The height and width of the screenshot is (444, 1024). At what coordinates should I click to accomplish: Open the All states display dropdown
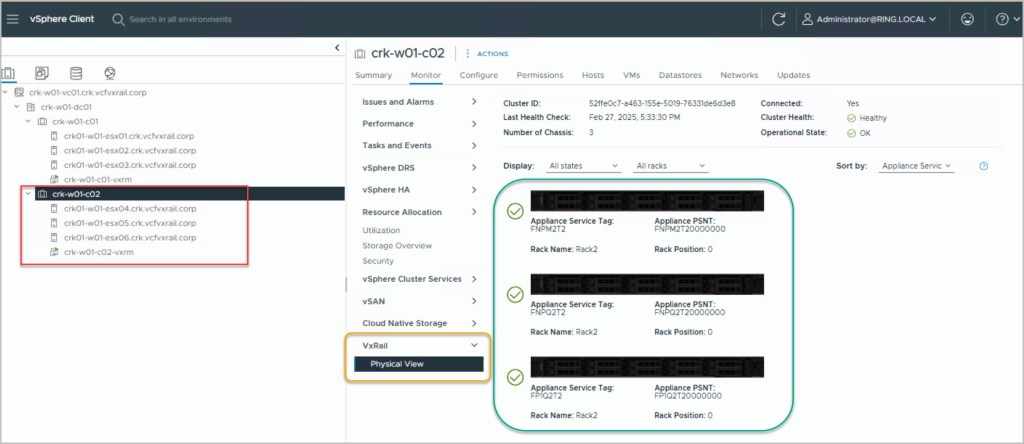point(584,166)
